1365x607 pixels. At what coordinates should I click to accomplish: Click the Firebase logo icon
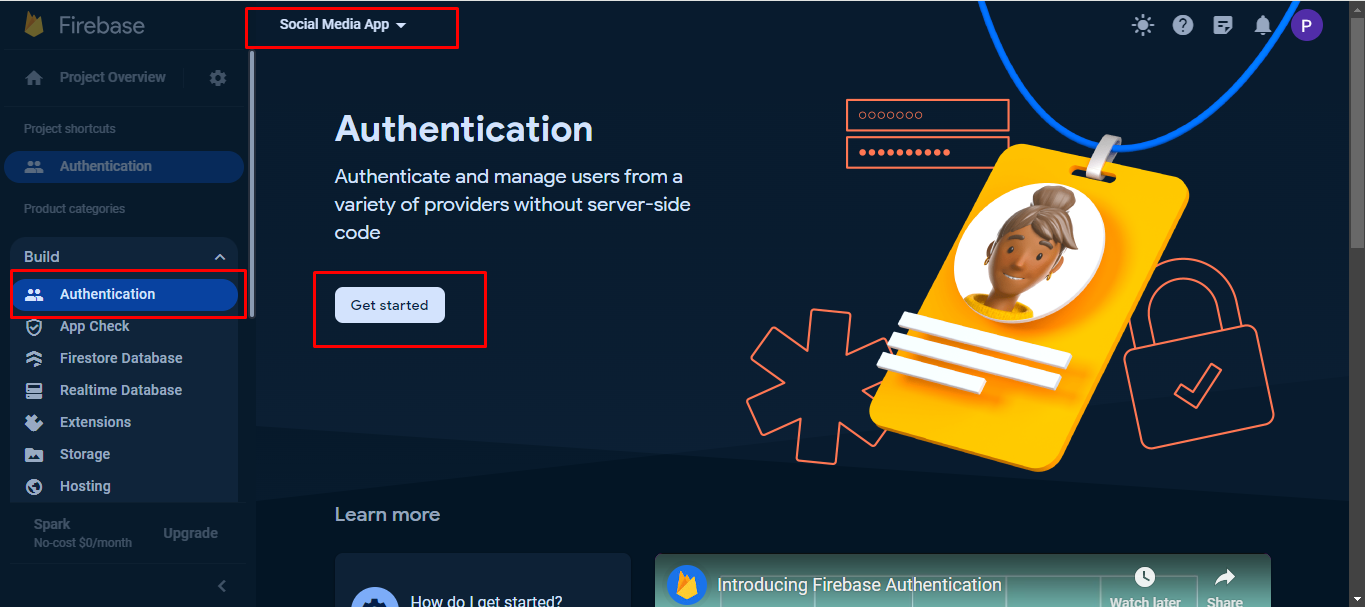coord(35,24)
